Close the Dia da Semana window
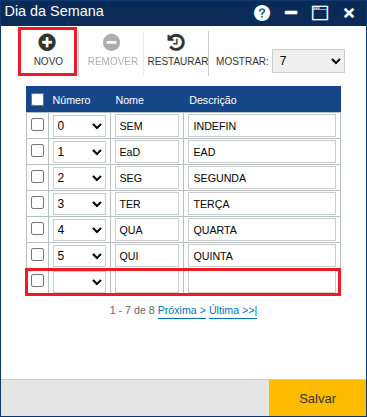The height and width of the screenshot is (417, 367). (x=349, y=13)
